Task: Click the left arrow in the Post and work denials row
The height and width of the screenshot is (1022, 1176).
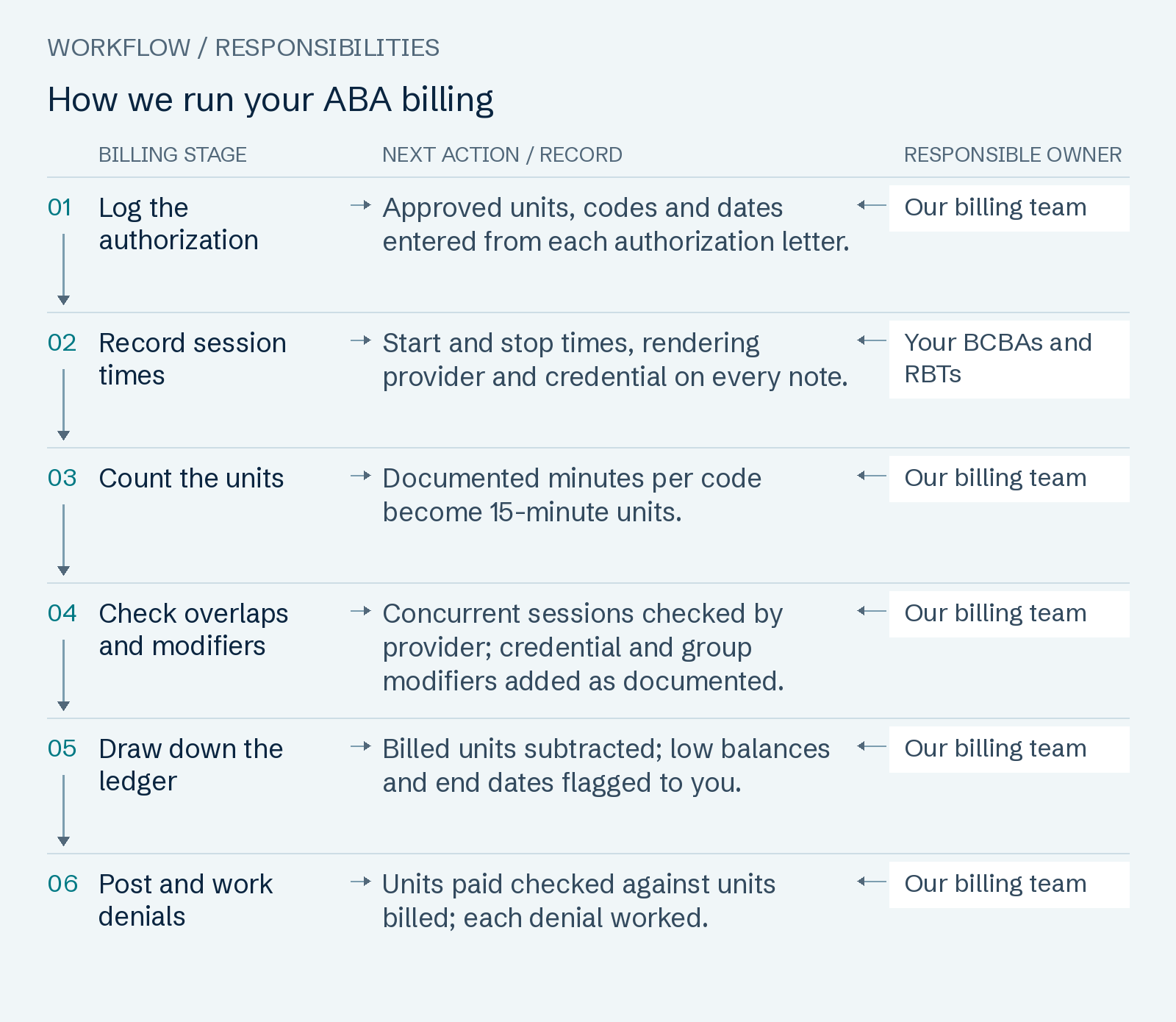Action: click(x=872, y=882)
